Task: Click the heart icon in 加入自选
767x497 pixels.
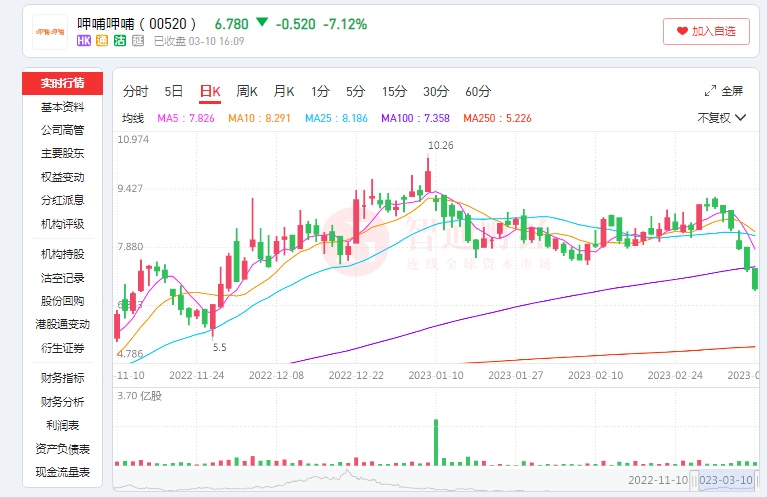Action: coord(682,32)
